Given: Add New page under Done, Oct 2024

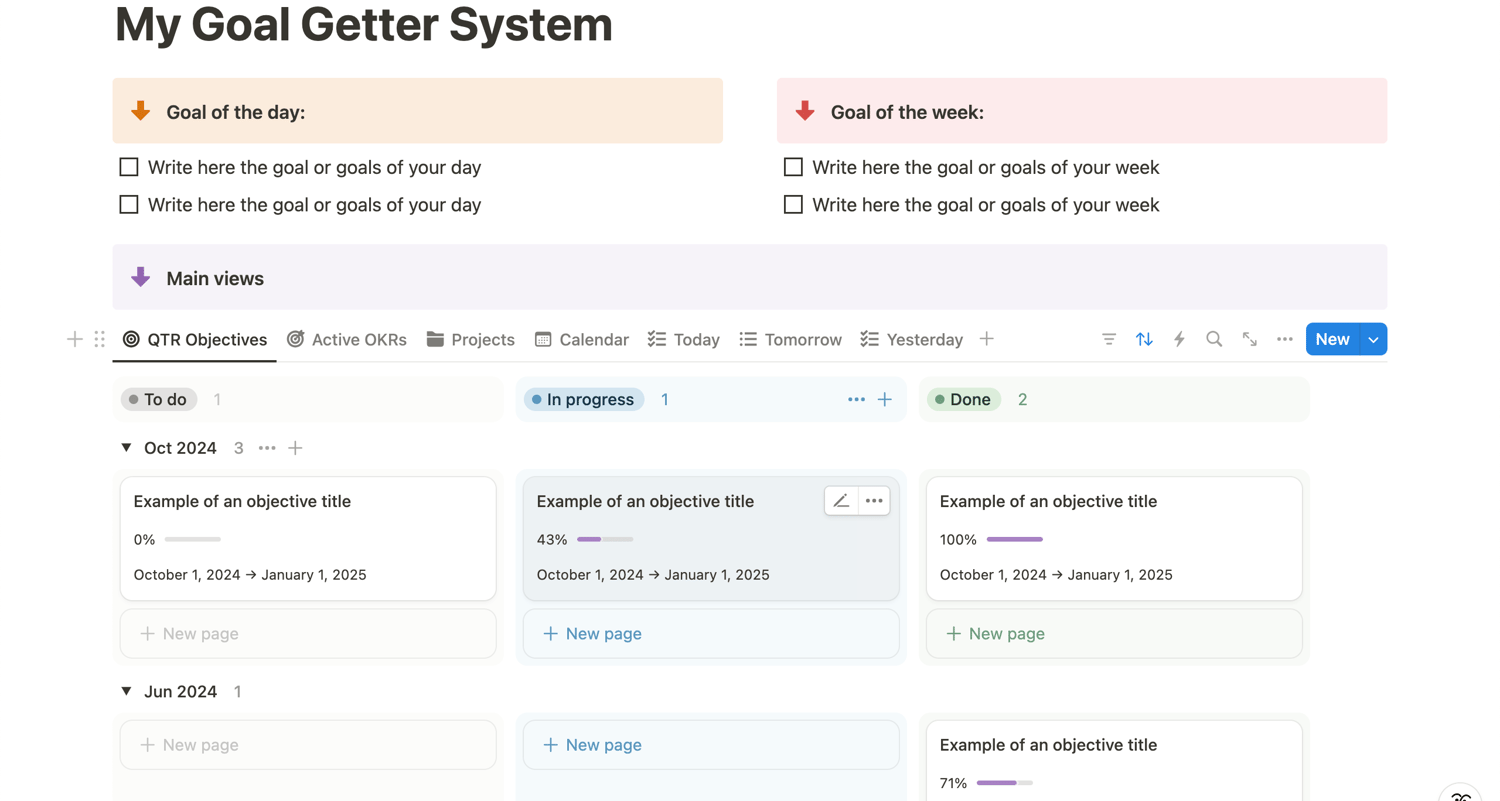Looking at the screenshot, I should click(x=1114, y=634).
